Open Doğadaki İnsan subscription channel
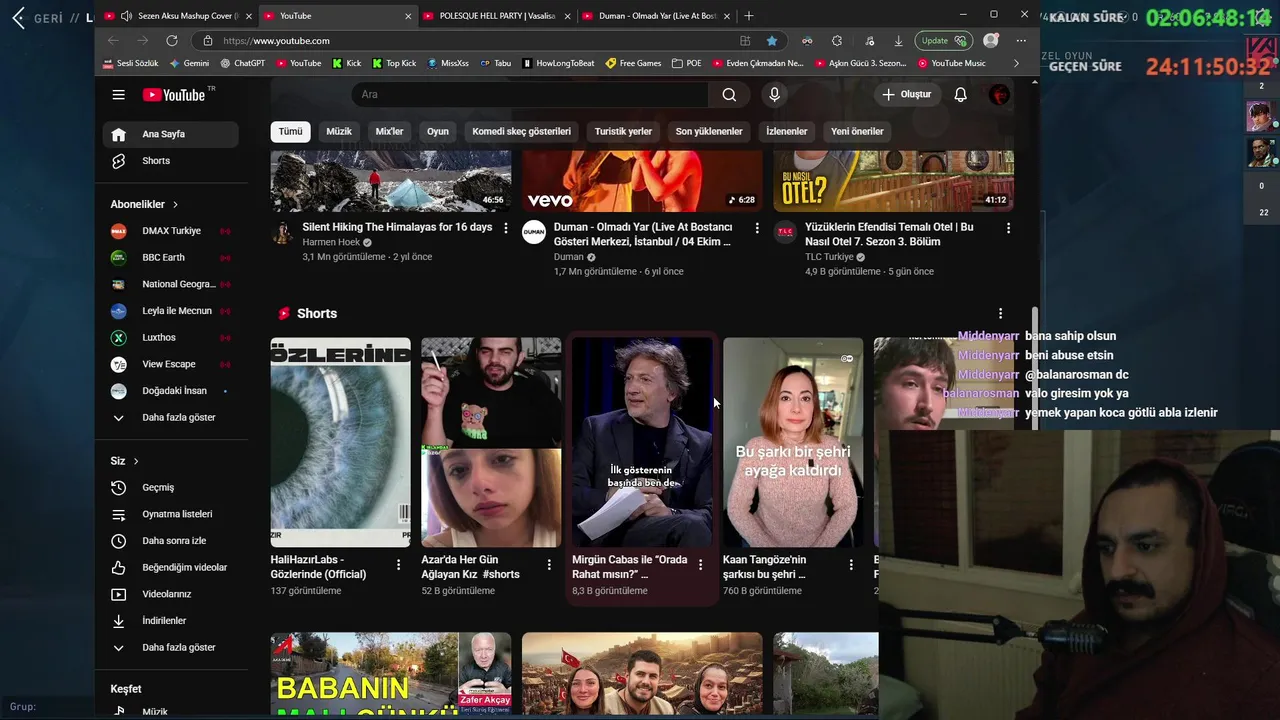The width and height of the screenshot is (1280, 720). pos(170,391)
